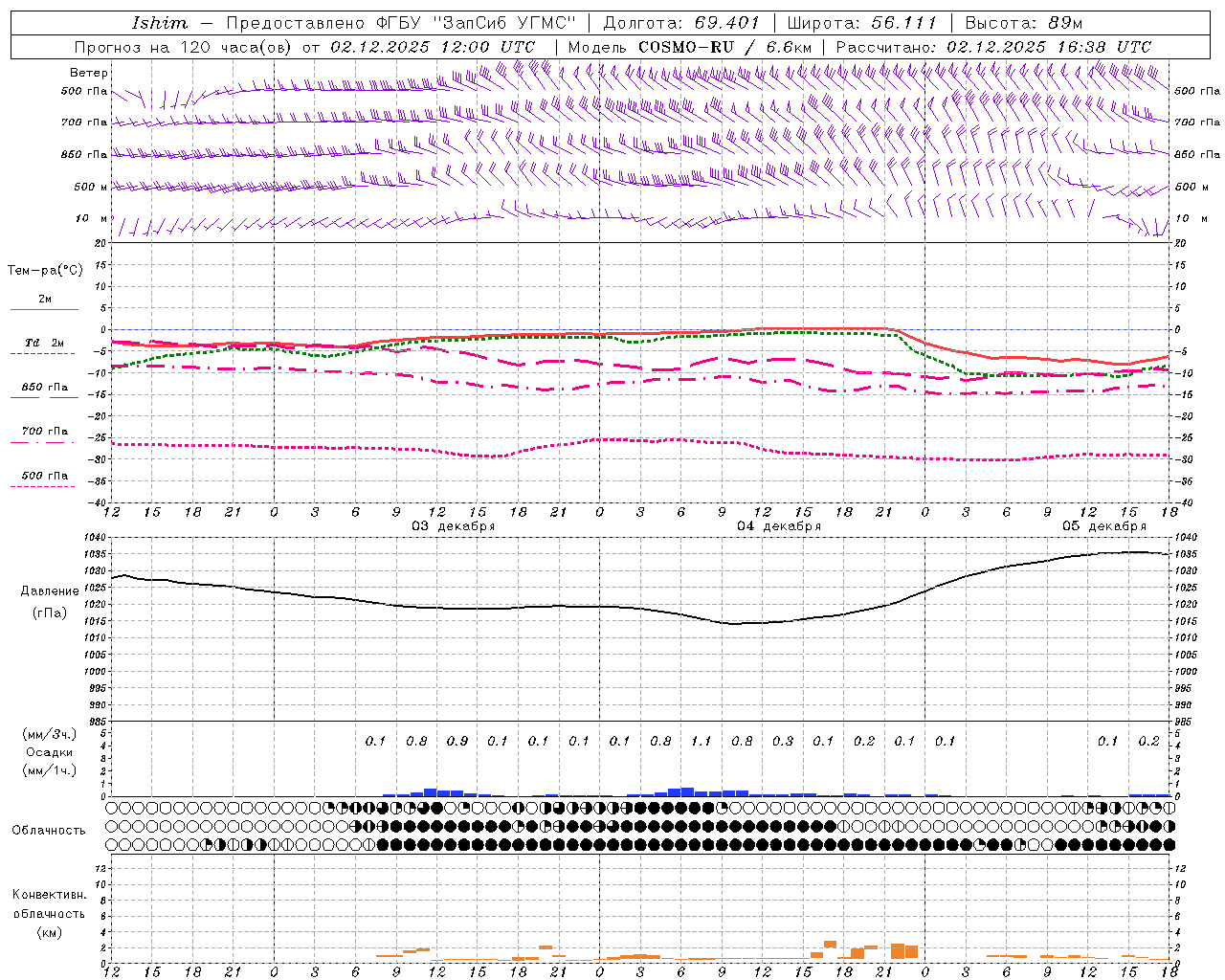Click the station name "Ishim" in the header

point(160,23)
